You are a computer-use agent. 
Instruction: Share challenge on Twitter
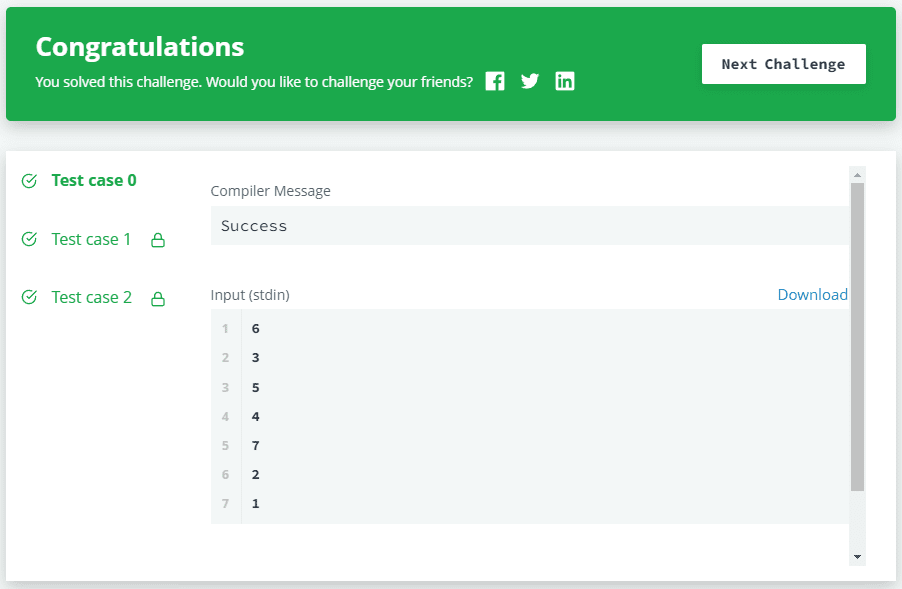(530, 82)
